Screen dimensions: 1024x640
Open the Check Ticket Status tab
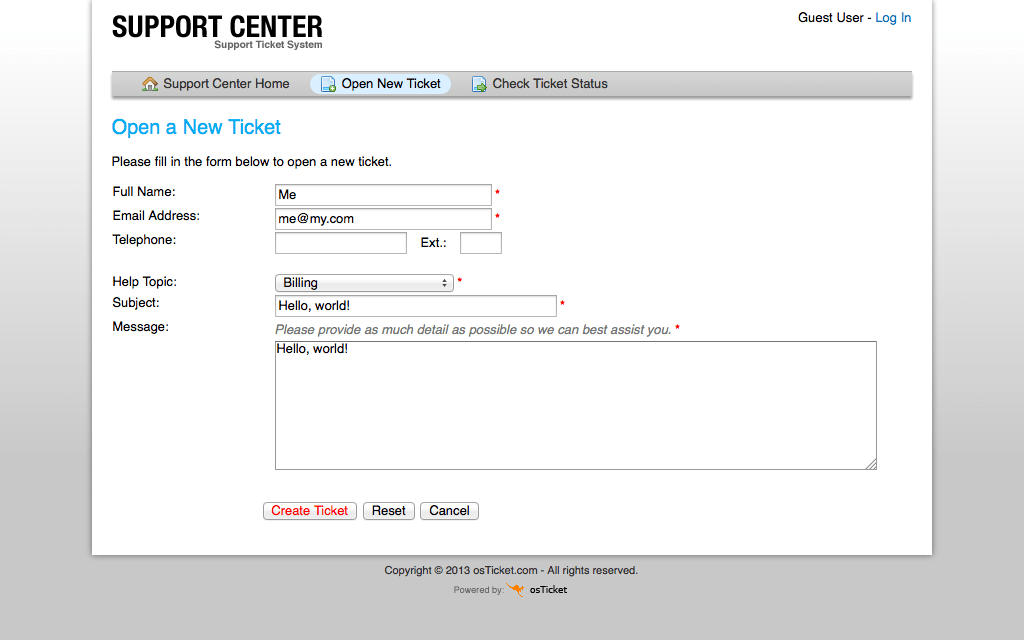point(550,84)
